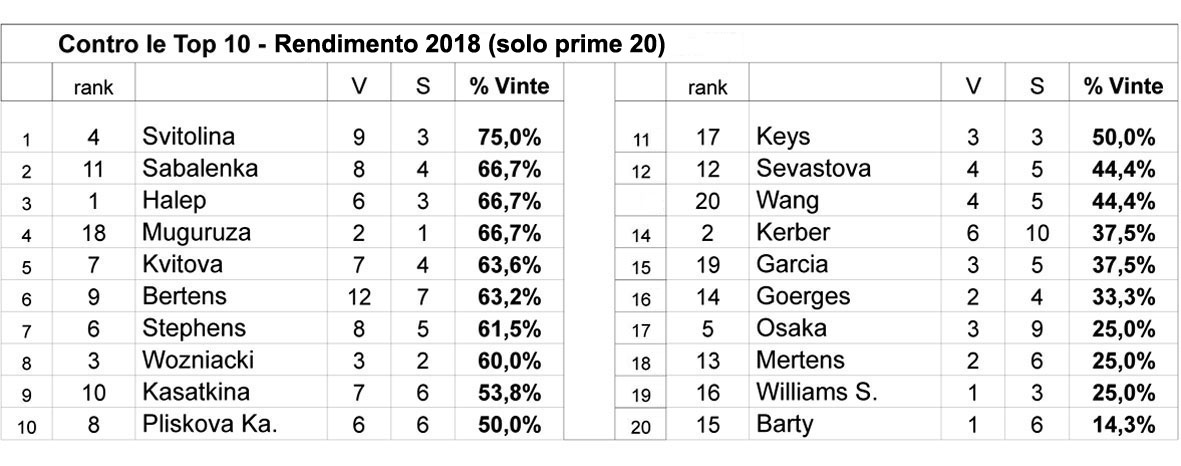Select the Kvitova name cell
The width and height of the screenshot is (1181, 466).
[x=183, y=265]
